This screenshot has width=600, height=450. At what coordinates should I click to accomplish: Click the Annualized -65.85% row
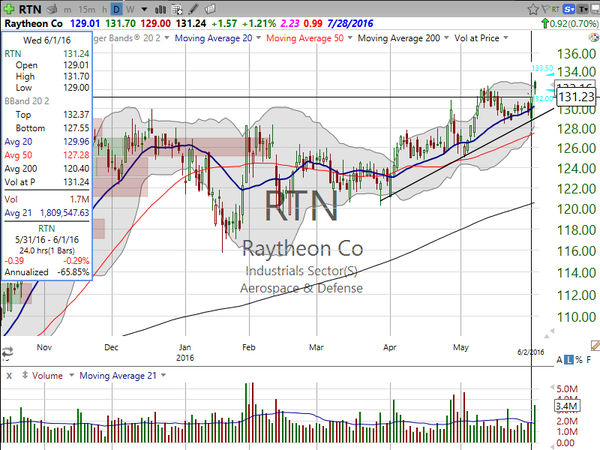(x=47, y=272)
